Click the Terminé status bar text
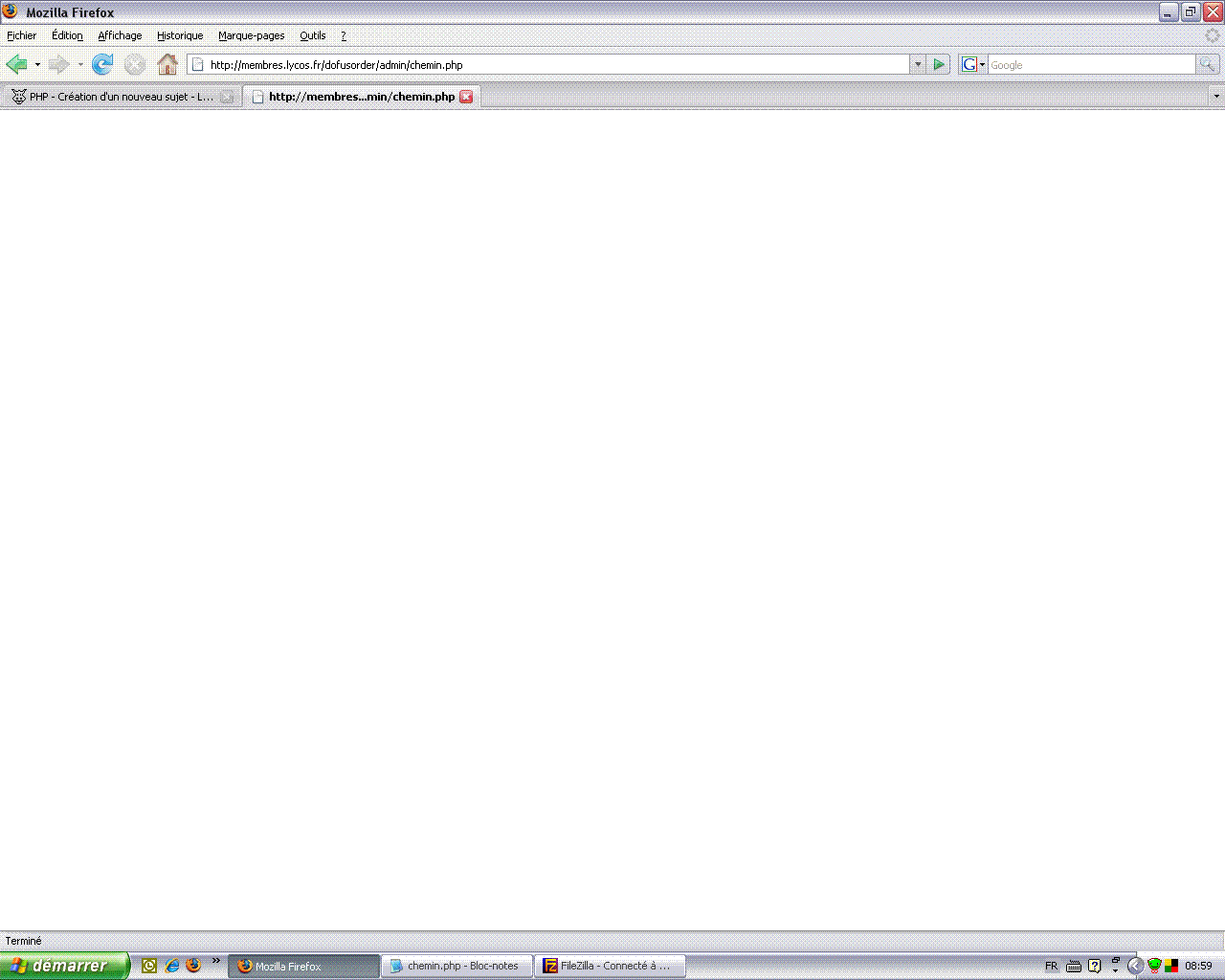 point(24,941)
